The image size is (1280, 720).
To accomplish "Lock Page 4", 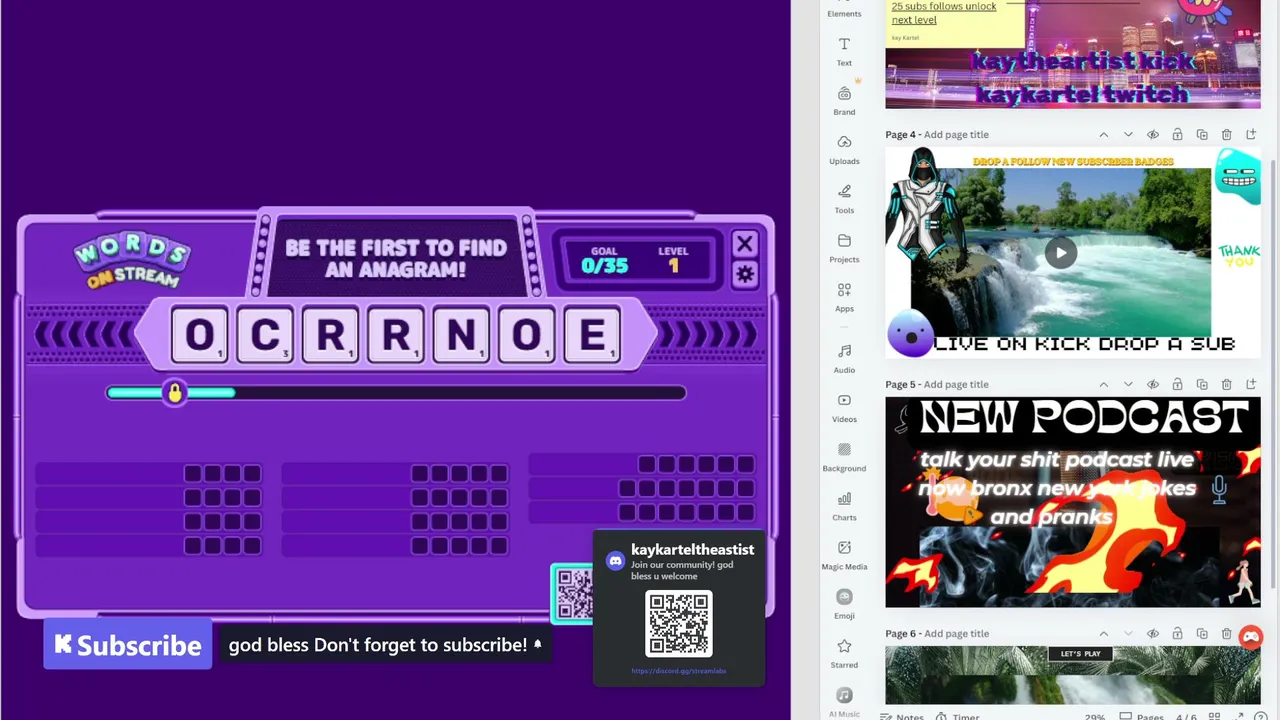I will (1177, 134).
